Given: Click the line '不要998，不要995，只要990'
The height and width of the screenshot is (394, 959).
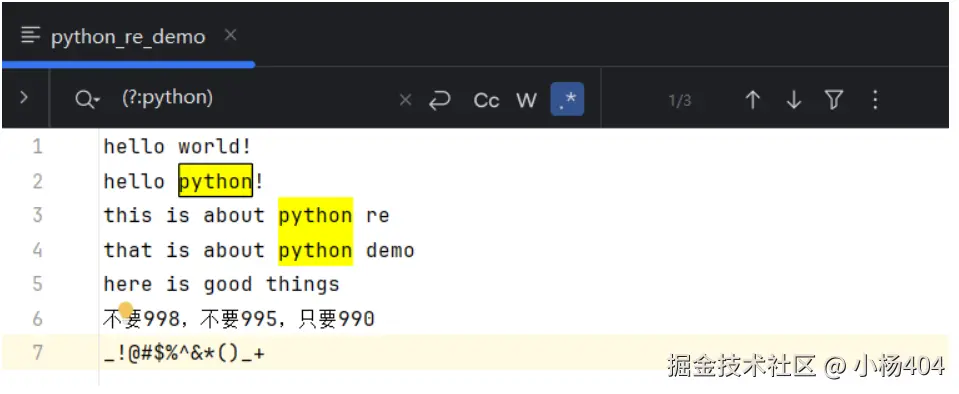Looking at the screenshot, I should 239,319.
